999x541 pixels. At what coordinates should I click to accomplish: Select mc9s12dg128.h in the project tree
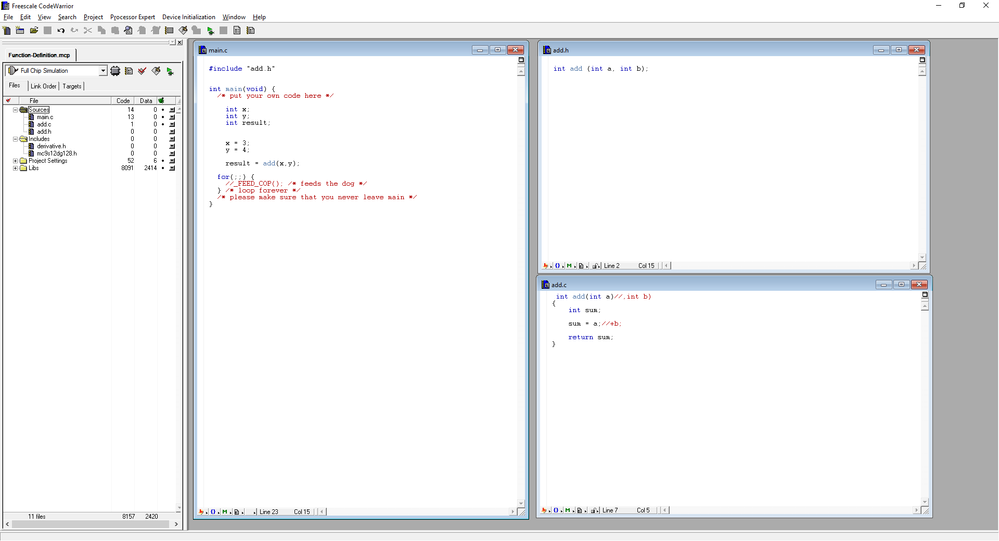[57, 154]
